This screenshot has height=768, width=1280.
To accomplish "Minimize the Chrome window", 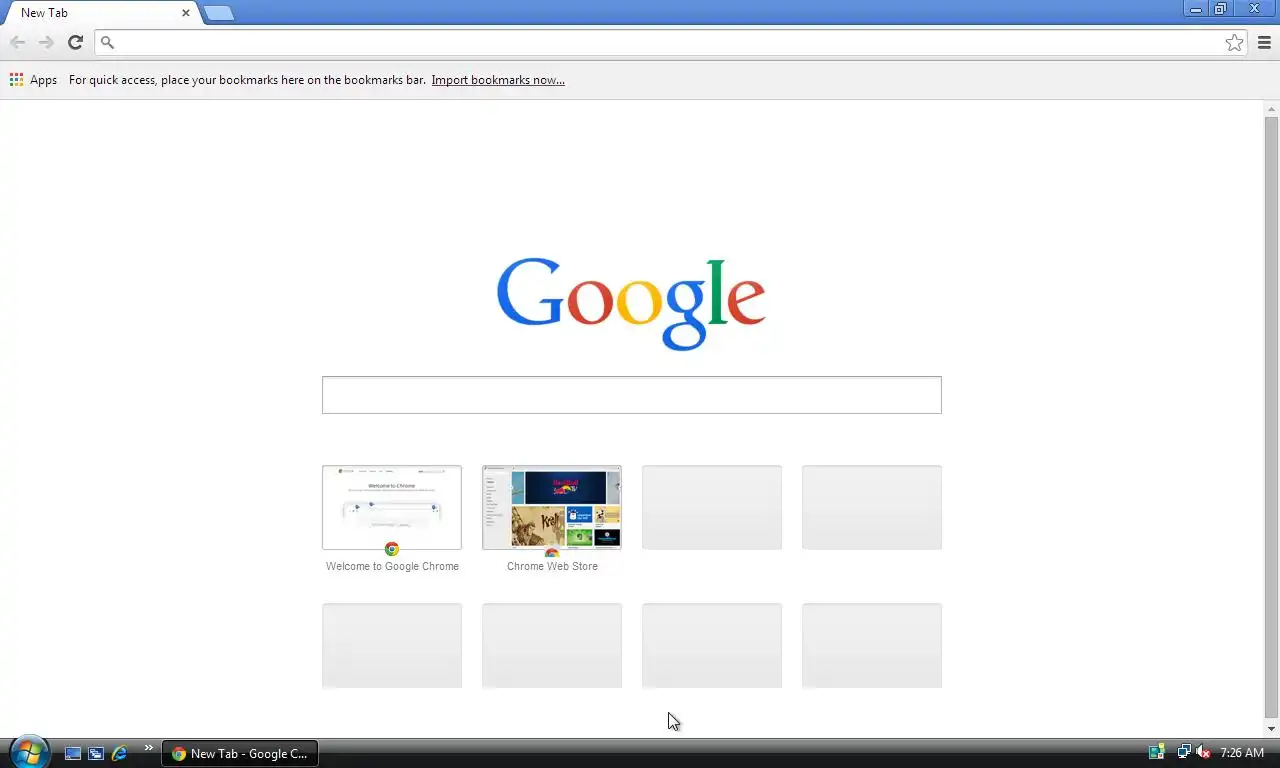I will (x=1196, y=8).
